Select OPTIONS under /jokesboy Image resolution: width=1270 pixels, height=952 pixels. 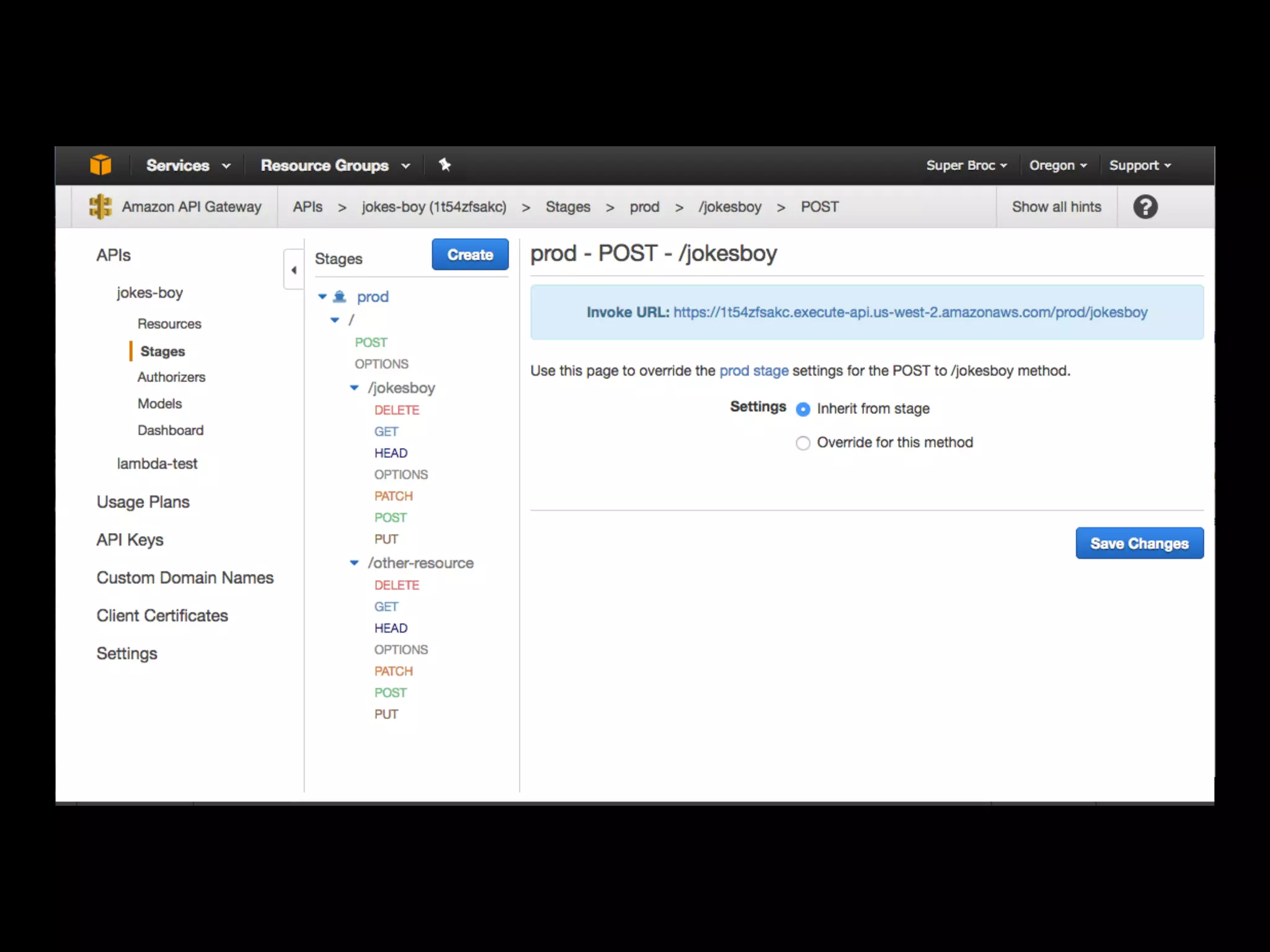(x=401, y=475)
